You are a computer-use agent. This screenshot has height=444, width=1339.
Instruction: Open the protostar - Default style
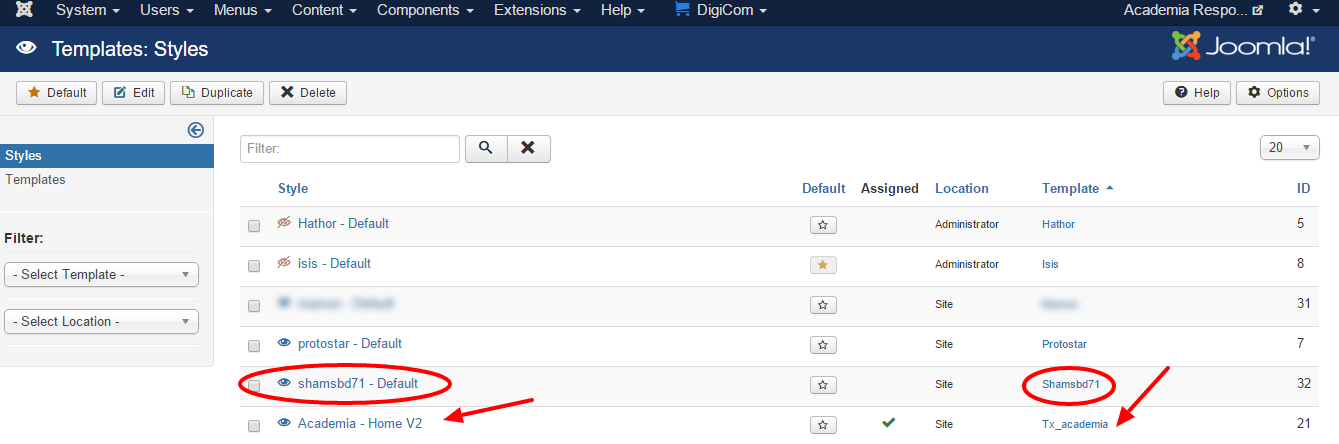click(350, 344)
